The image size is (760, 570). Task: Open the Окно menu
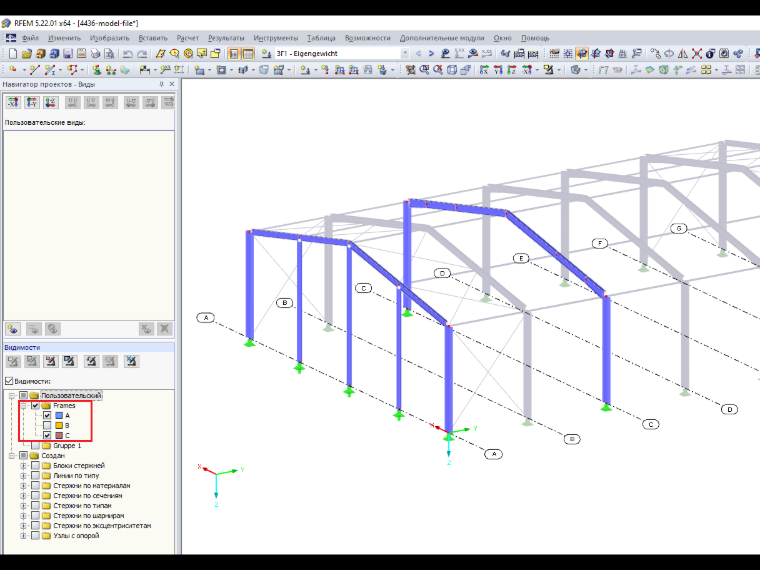point(503,38)
